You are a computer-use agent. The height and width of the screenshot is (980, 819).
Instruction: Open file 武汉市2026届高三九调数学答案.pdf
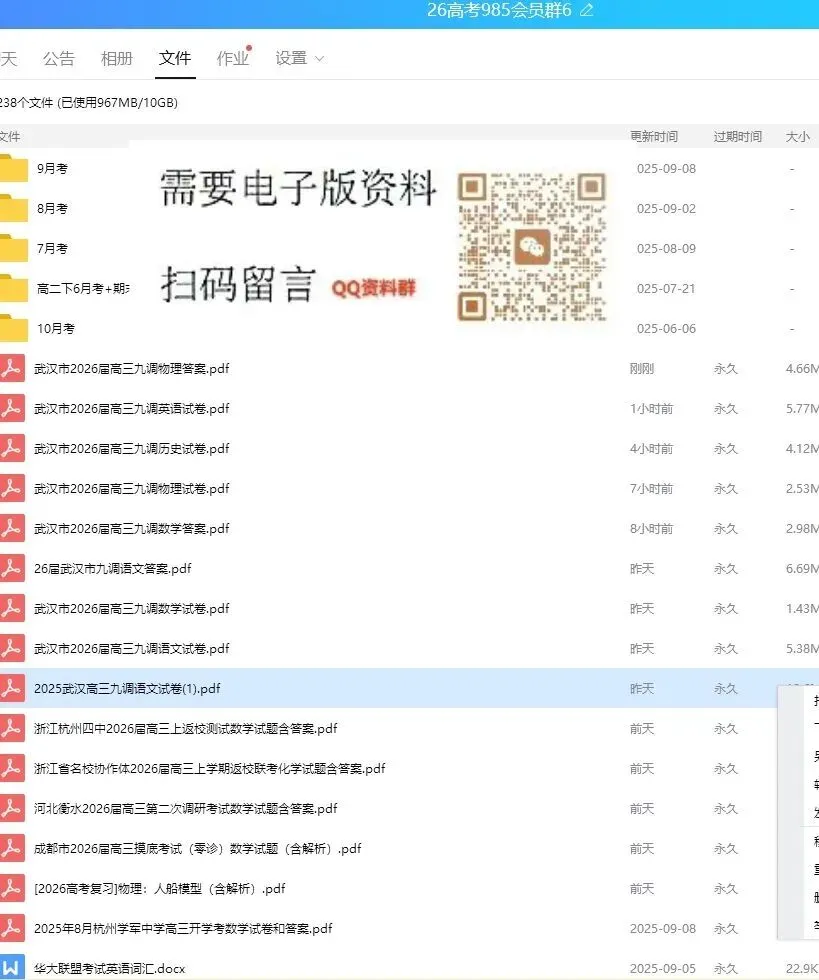point(131,529)
